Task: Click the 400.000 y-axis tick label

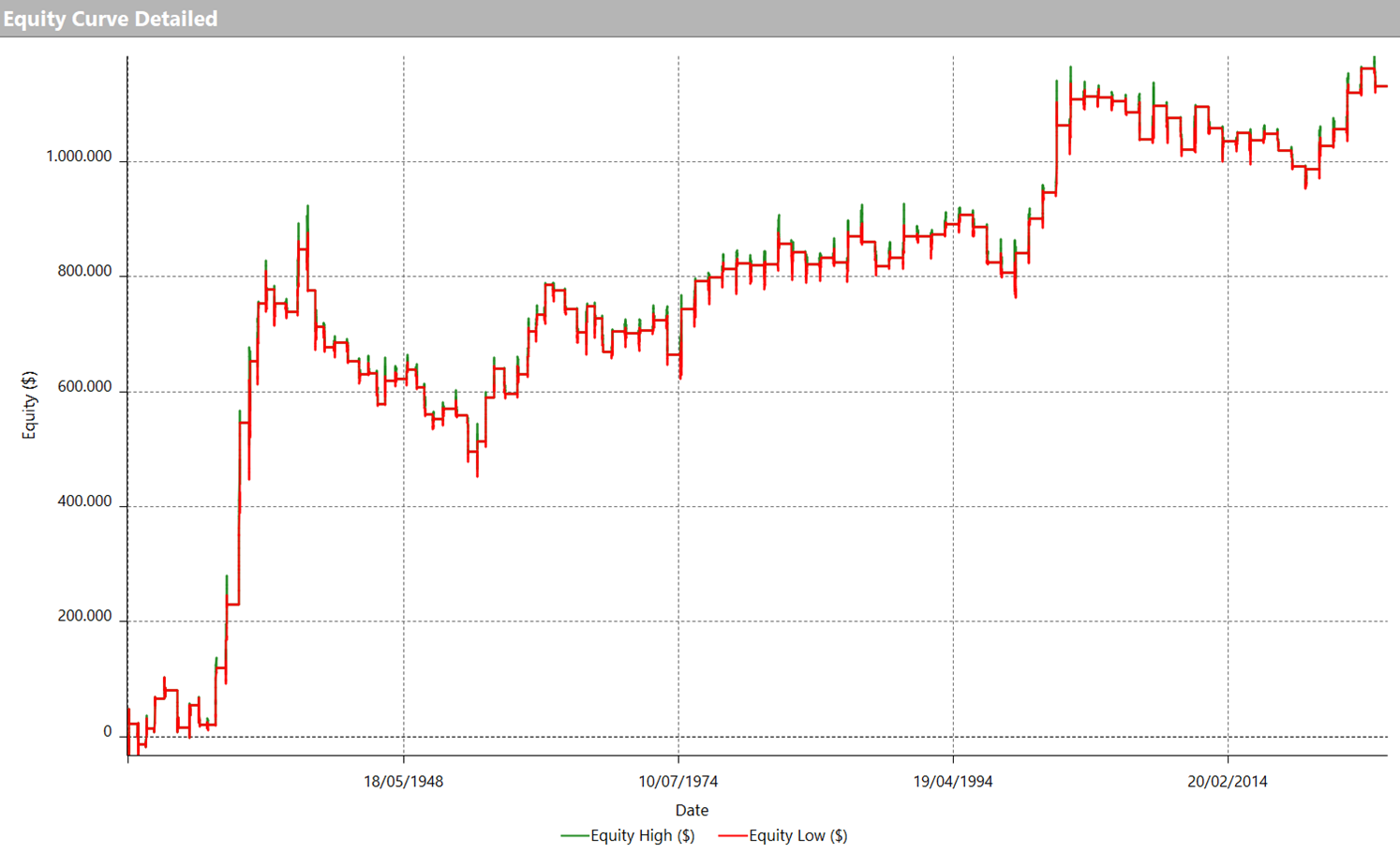Action: 84,501
